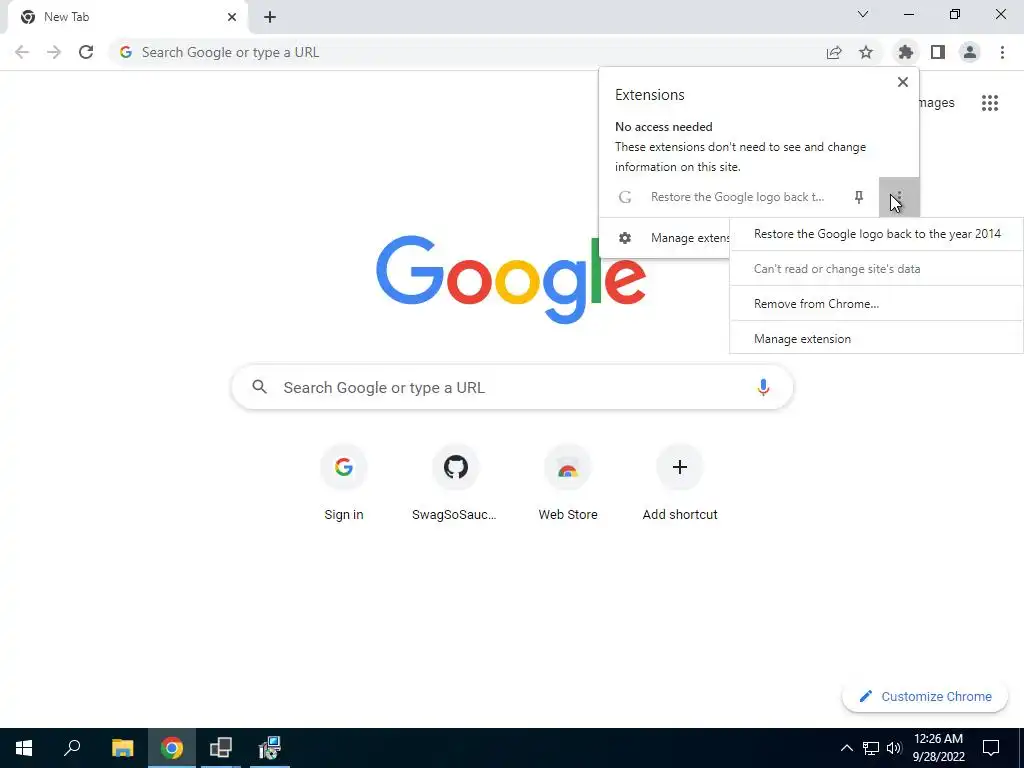Close the Extensions popup
1024x768 pixels.
tap(902, 82)
